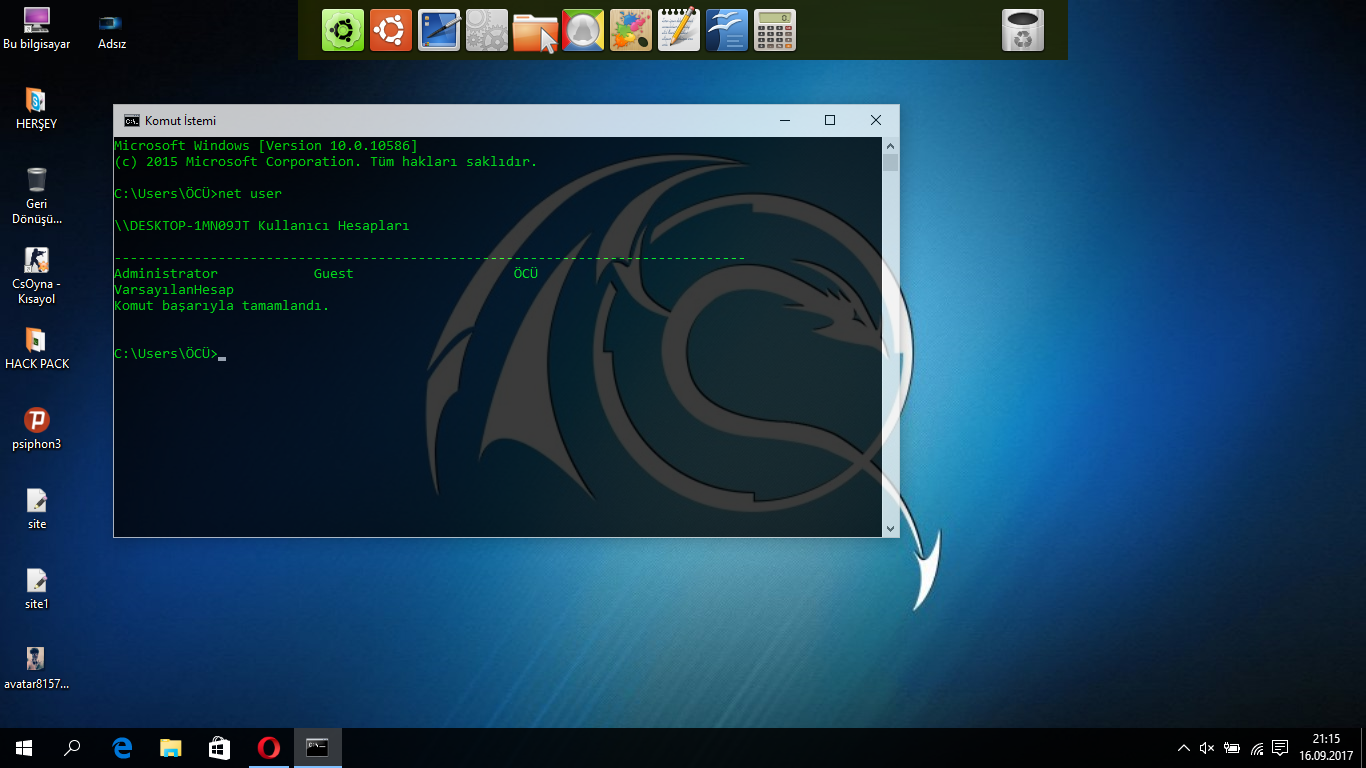The width and height of the screenshot is (1366, 768).
Task: Click the Komut İstemi title bar text
Action: [180, 120]
